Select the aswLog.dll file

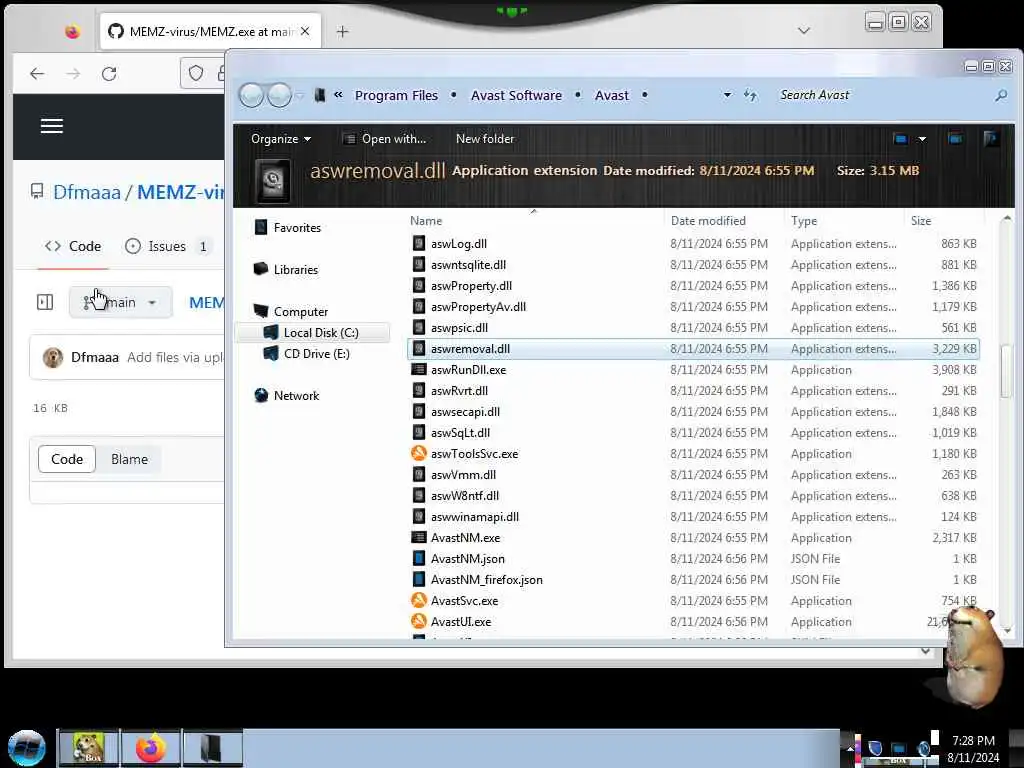point(458,244)
